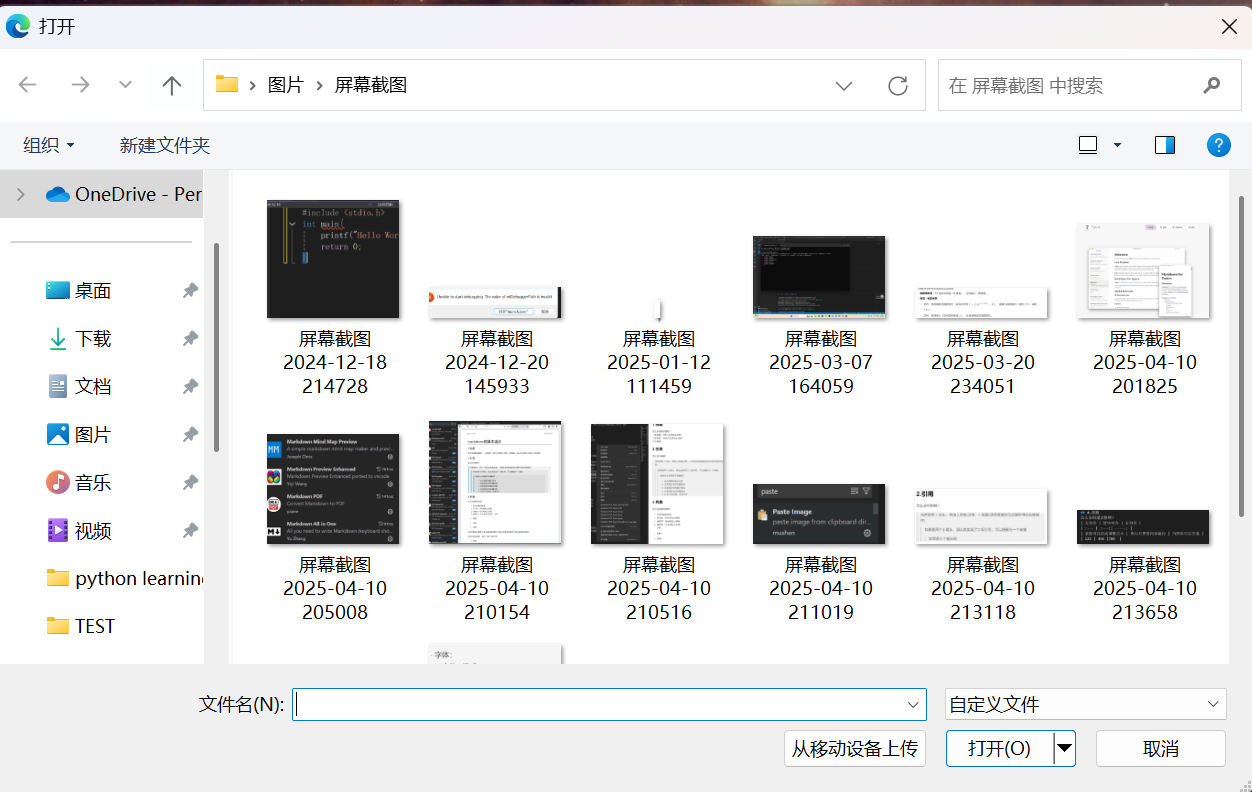Open the 组织 dropdown
This screenshot has height=792, width=1252.
point(48,144)
